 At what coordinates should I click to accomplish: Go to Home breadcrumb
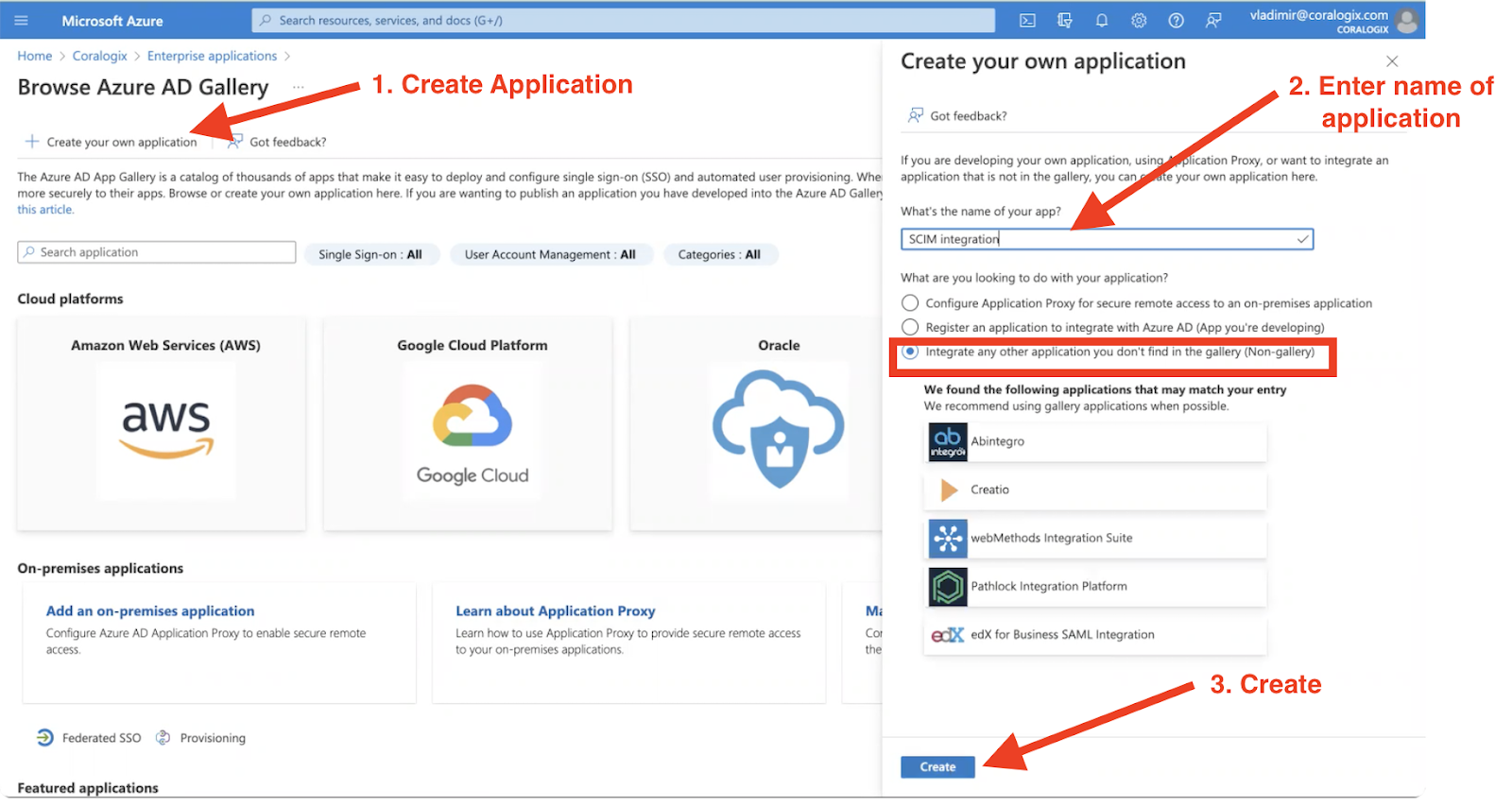[35, 56]
